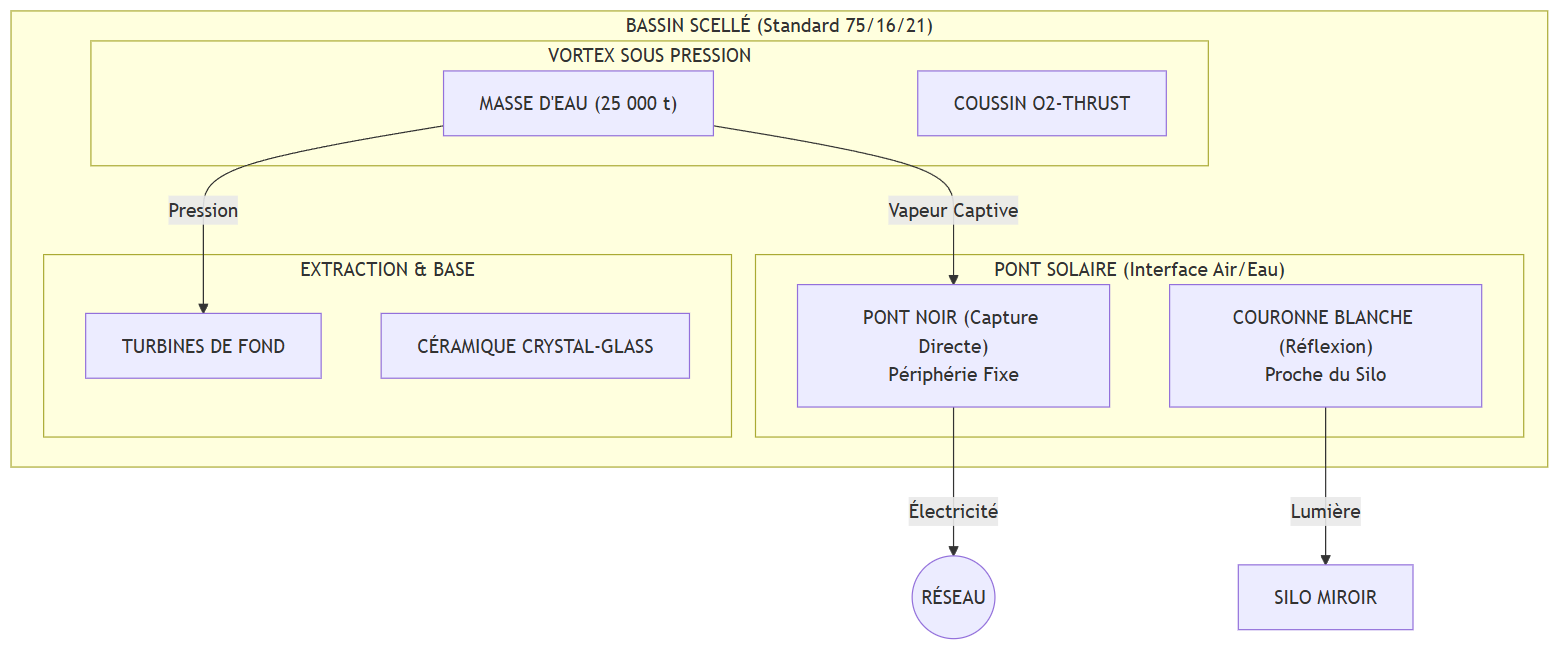
Task: Click the arrowhead entering the RÉSEAU circle
Action: (953, 550)
